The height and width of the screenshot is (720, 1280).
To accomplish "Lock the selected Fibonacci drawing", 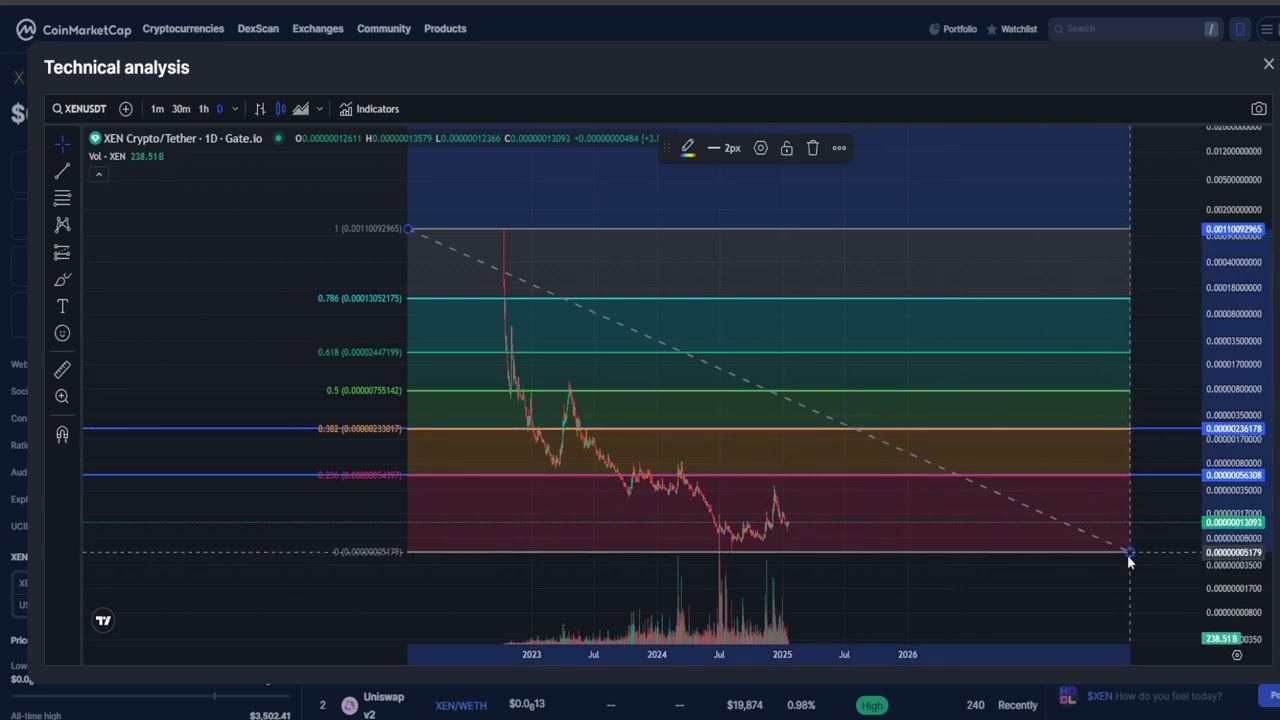I will click(787, 148).
